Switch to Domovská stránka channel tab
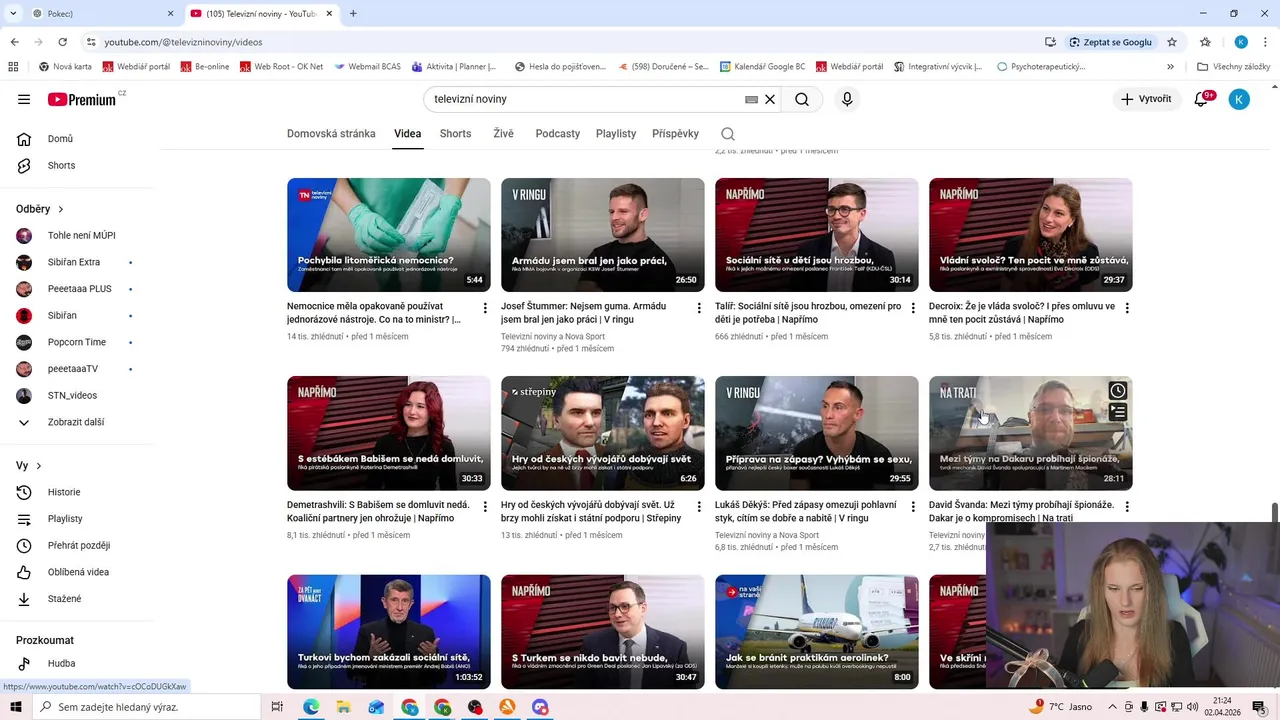Screen dimensions: 1280x720 [x=331, y=134]
